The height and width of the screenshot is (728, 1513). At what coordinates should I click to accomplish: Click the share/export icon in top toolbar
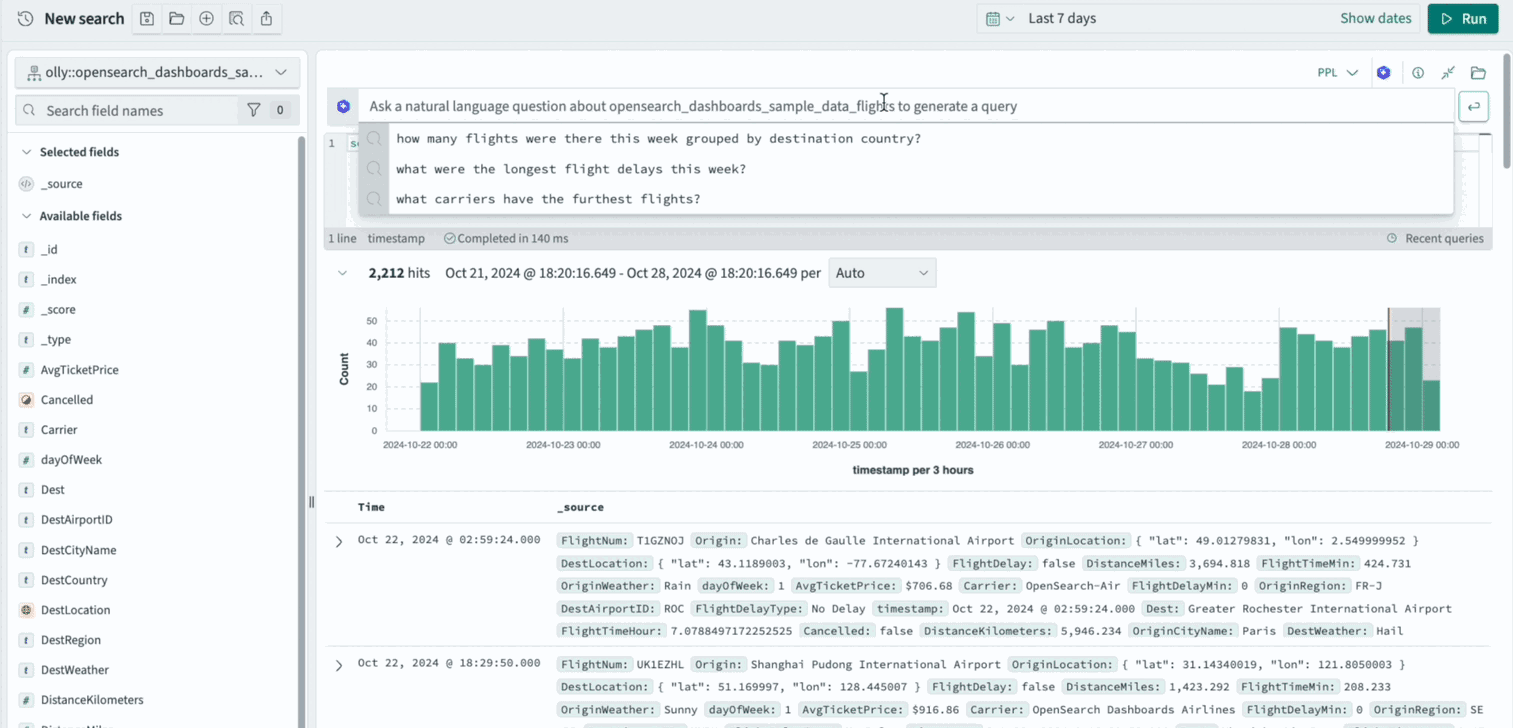tap(266, 19)
